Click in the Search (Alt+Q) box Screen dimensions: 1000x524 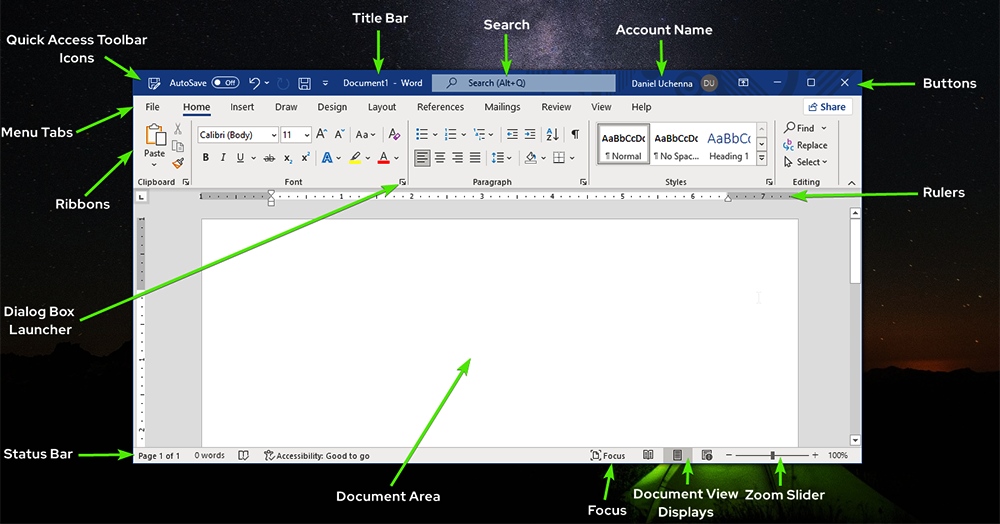point(524,83)
